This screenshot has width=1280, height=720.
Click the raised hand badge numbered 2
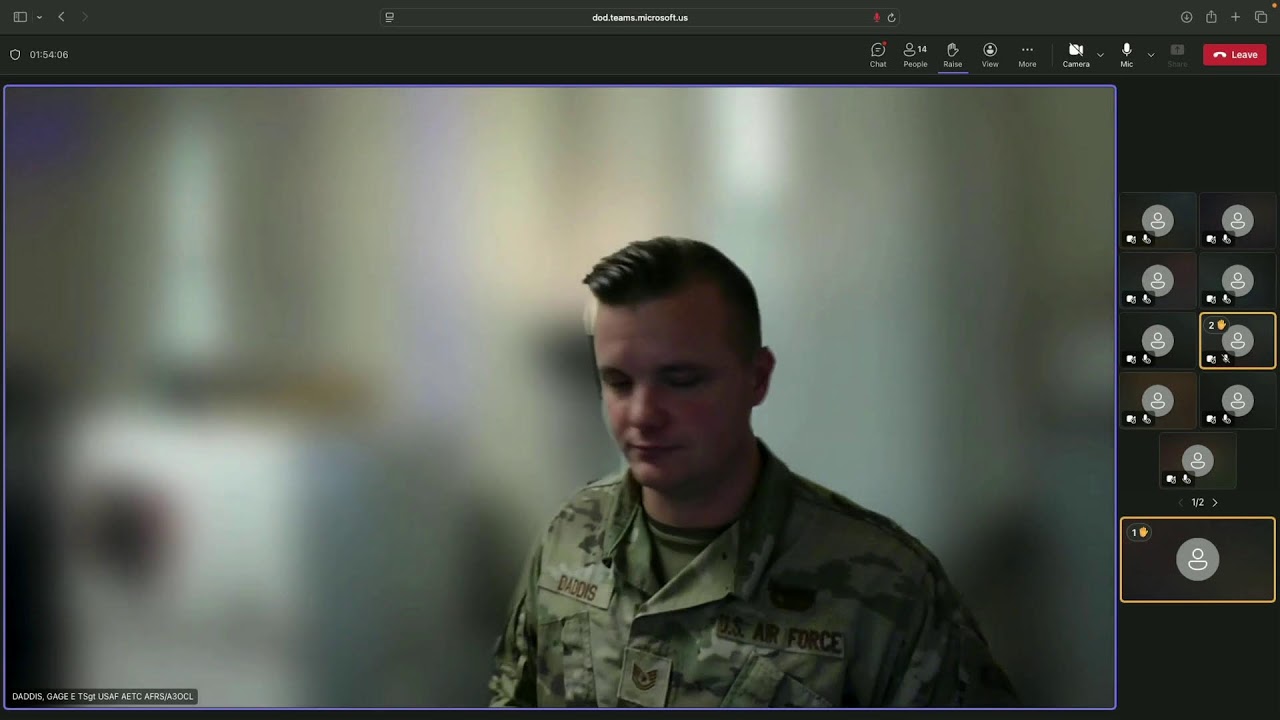1217,325
